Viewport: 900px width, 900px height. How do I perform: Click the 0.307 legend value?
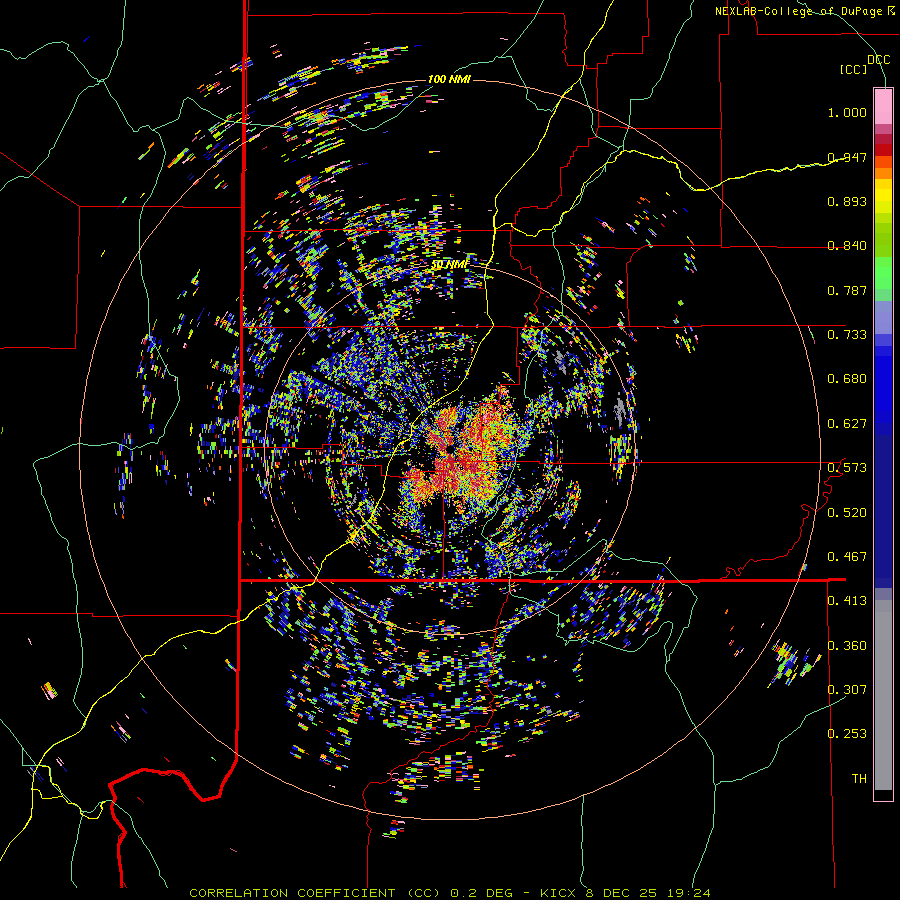(x=847, y=689)
